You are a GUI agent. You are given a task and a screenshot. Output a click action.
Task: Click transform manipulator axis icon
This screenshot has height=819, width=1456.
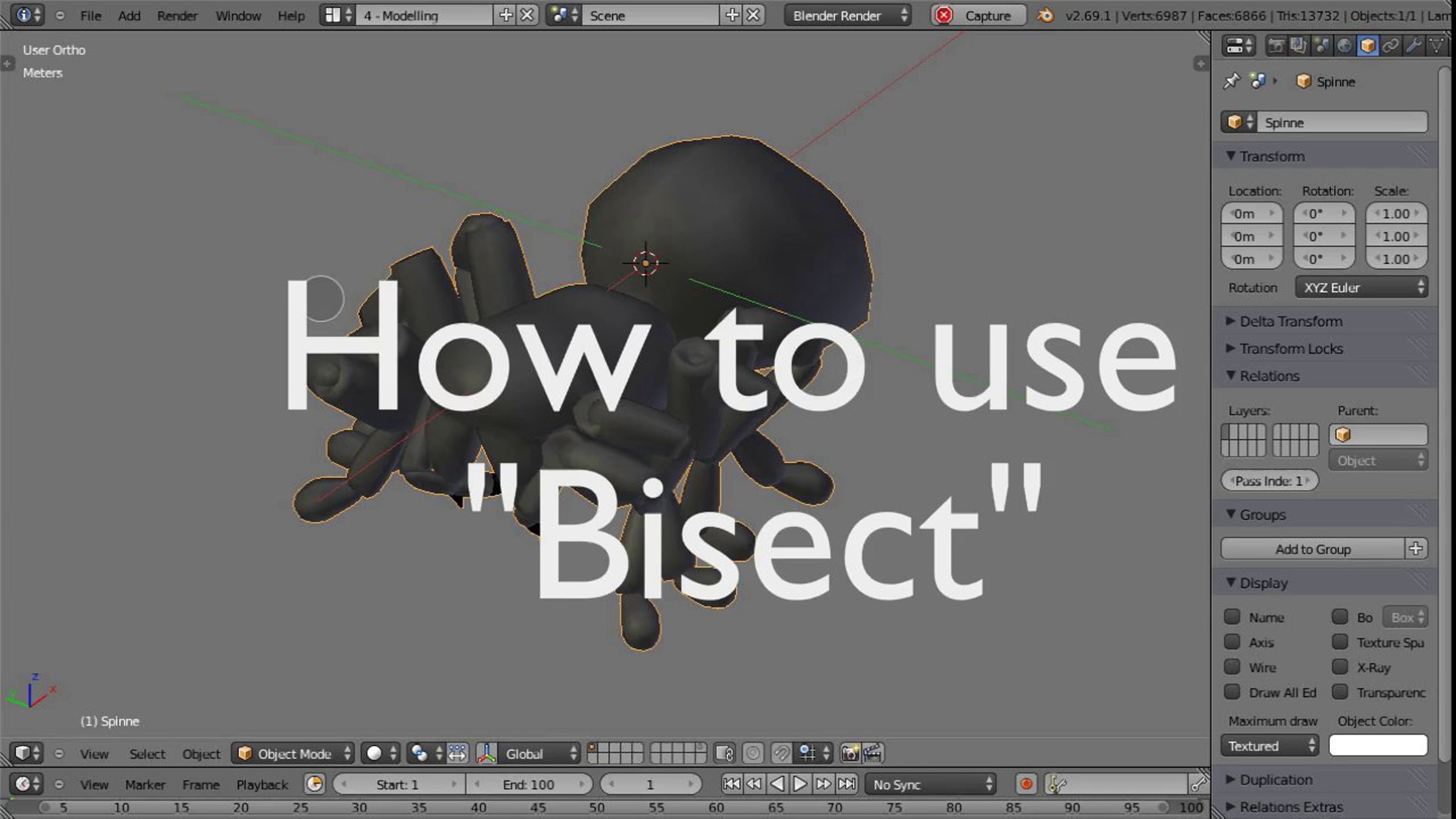pos(486,753)
